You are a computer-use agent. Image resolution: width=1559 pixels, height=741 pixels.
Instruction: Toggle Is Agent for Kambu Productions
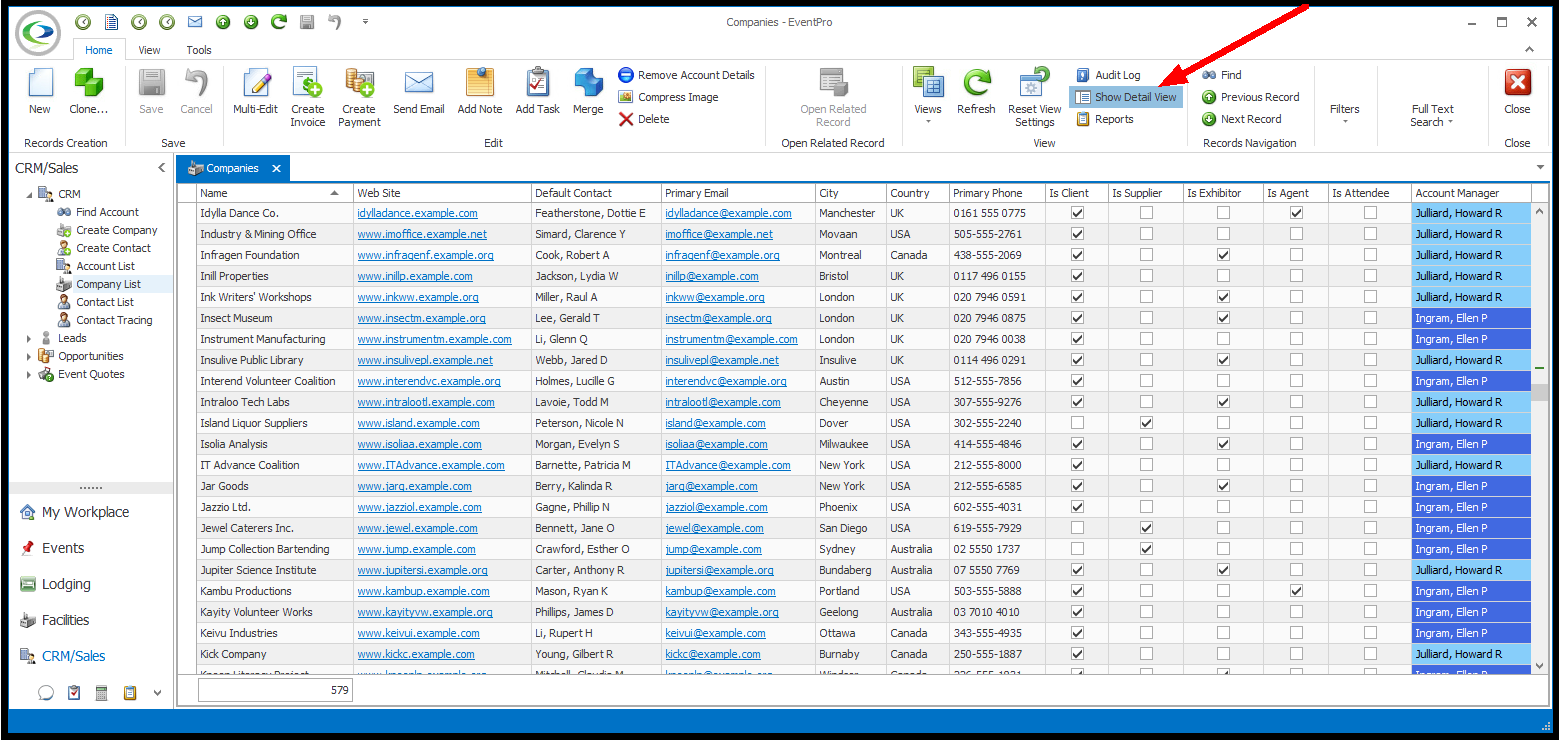coord(1296,591)
